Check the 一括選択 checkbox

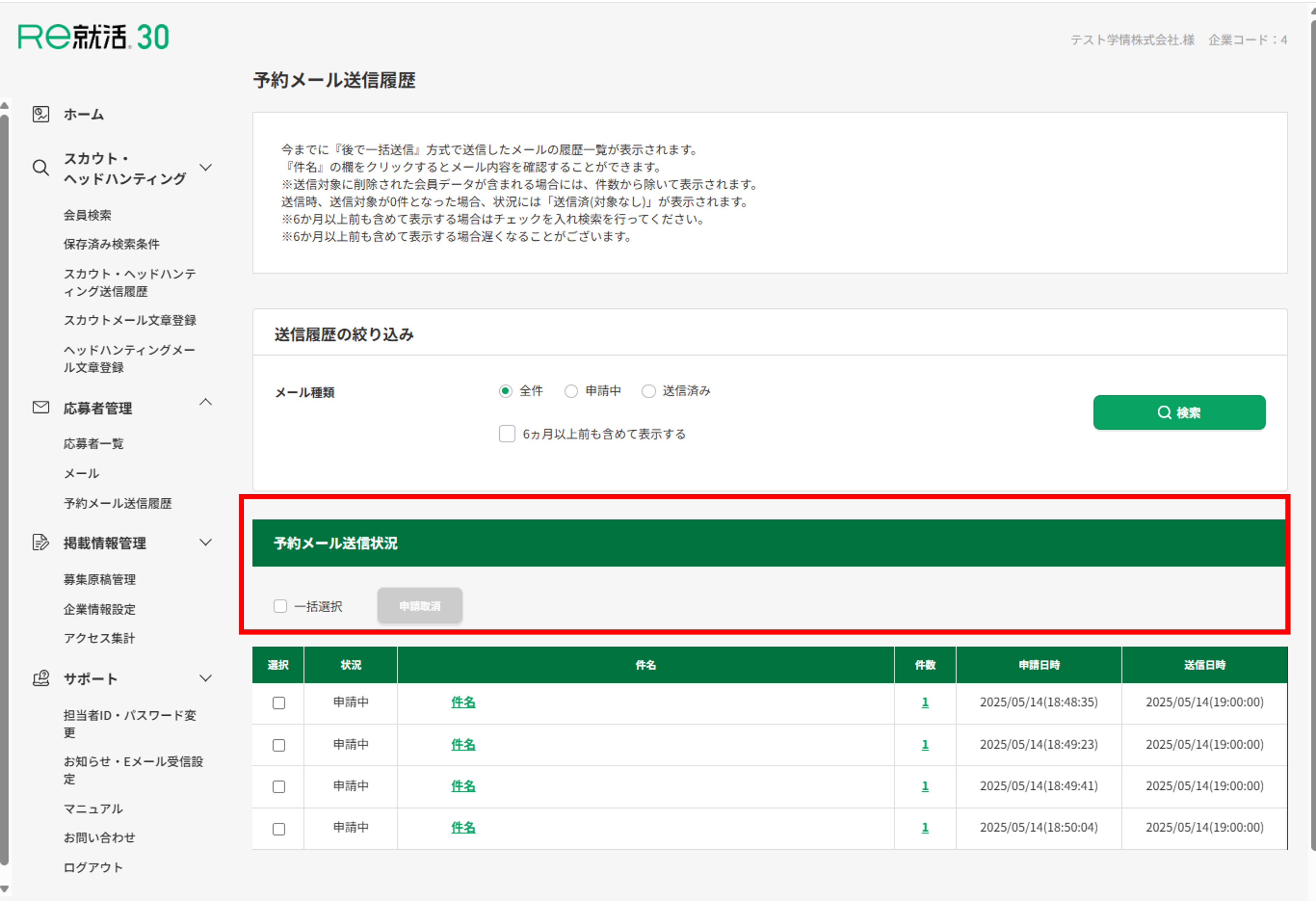(x=280, y=606)
